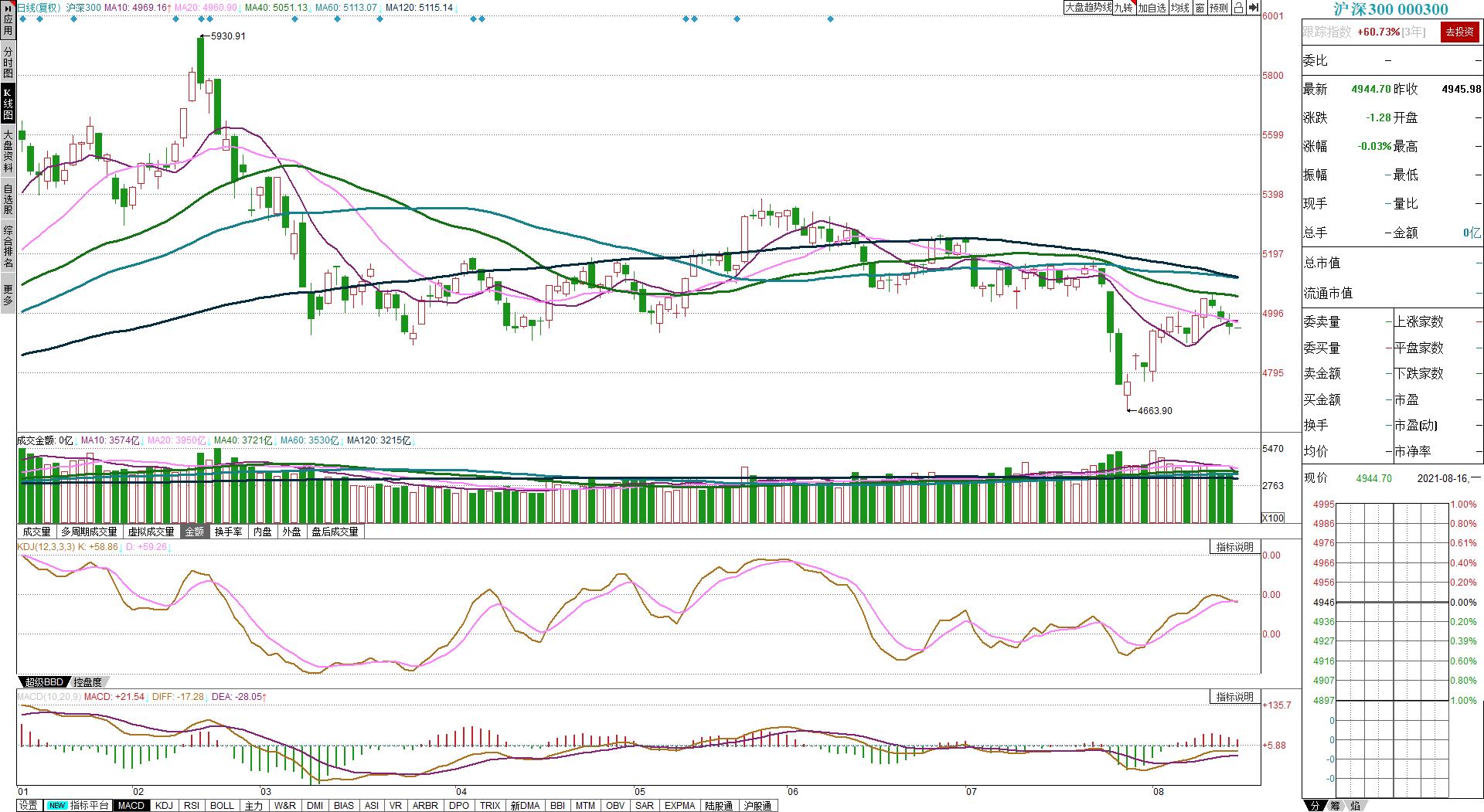Click the 4663.90 low price marker
Image resolution: width=1484 pixels, height=812 pixels.
(x=1155, y=411)
